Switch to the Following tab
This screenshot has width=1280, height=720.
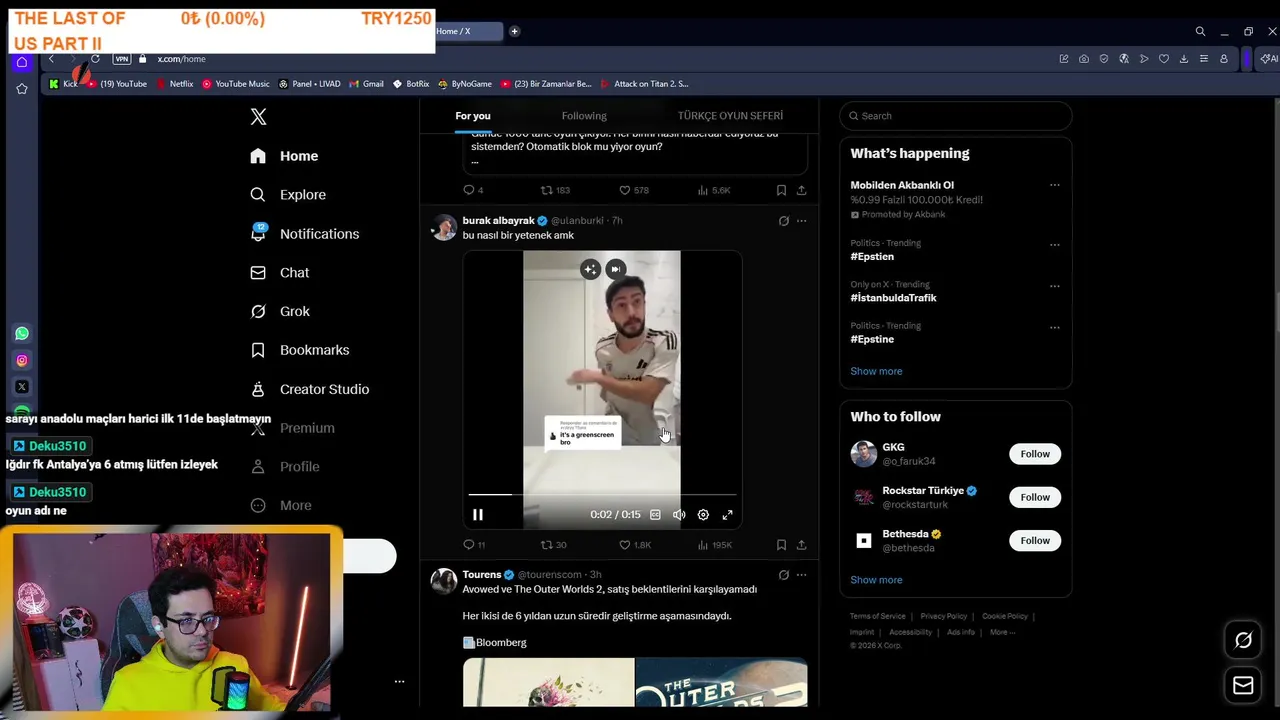[584, 116]
